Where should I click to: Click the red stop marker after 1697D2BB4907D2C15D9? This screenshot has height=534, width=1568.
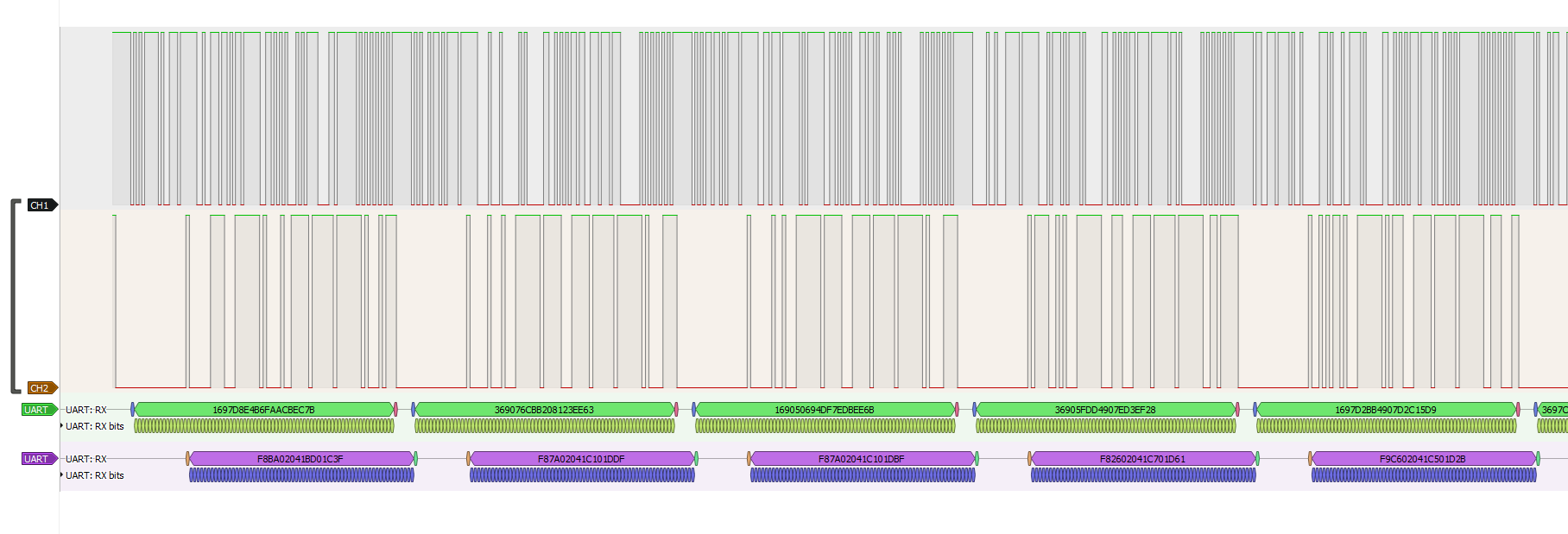[1518, 410]
